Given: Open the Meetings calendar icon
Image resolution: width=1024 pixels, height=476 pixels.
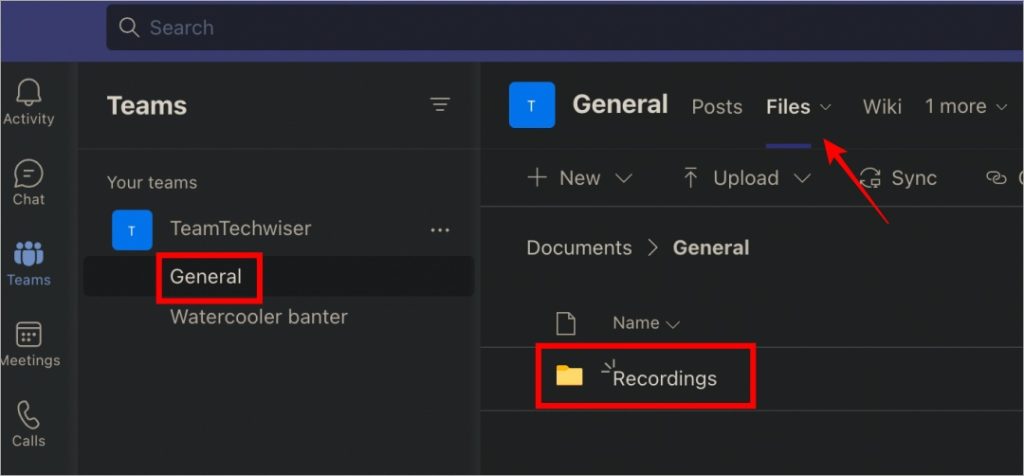Looking at the screenshot, I should click(29, 334).
